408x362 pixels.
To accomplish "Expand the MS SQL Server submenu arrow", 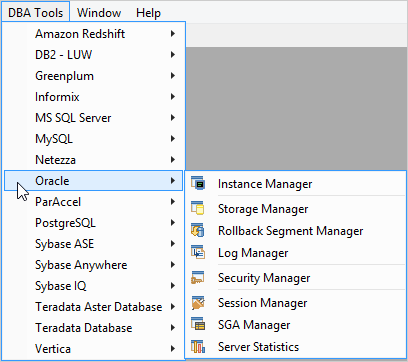I will pyautogui.click(x=173, y=118).
